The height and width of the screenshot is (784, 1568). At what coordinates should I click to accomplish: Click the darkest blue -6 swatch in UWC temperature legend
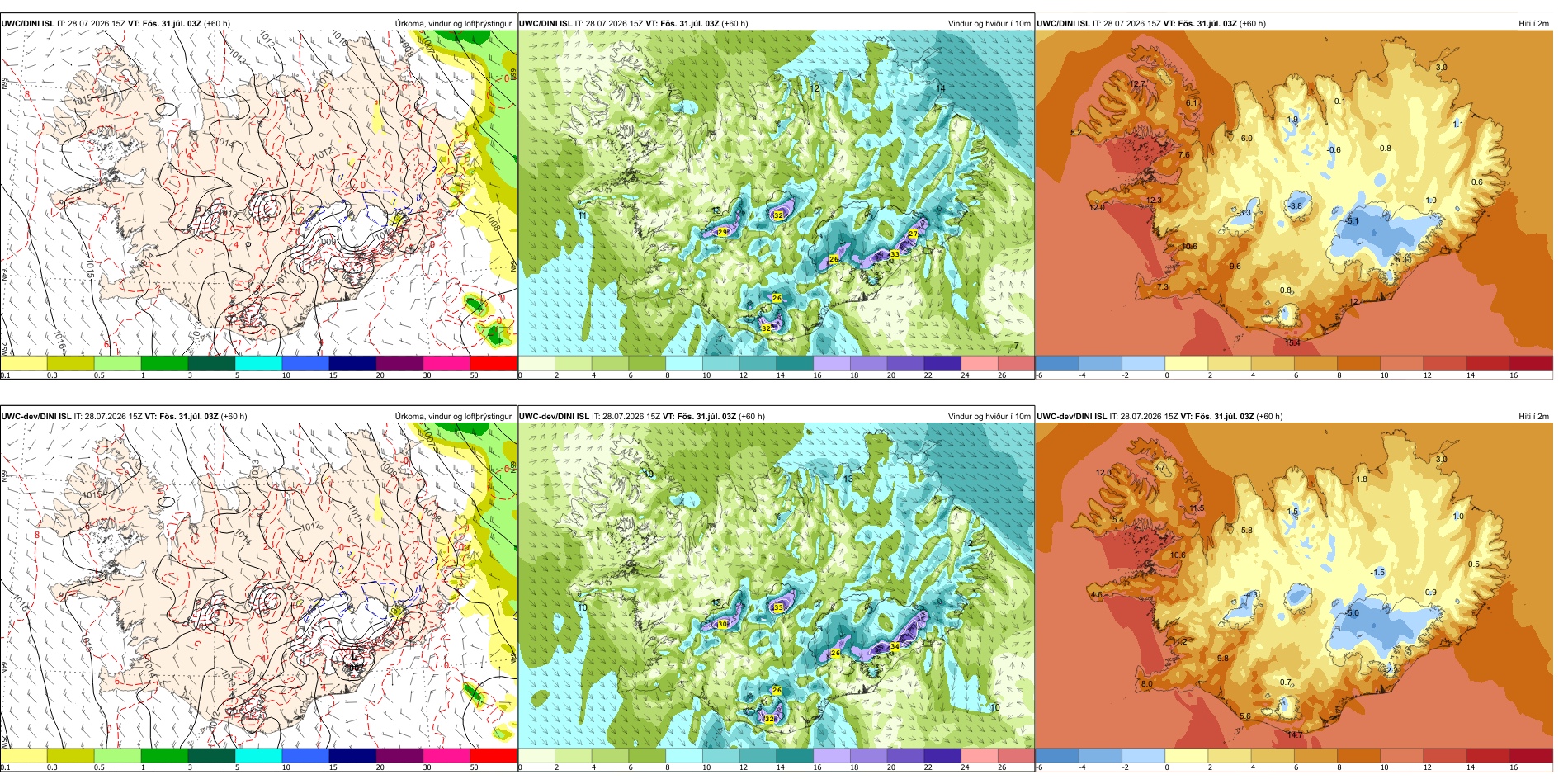pyautogui.click(x=1057, y=362)
